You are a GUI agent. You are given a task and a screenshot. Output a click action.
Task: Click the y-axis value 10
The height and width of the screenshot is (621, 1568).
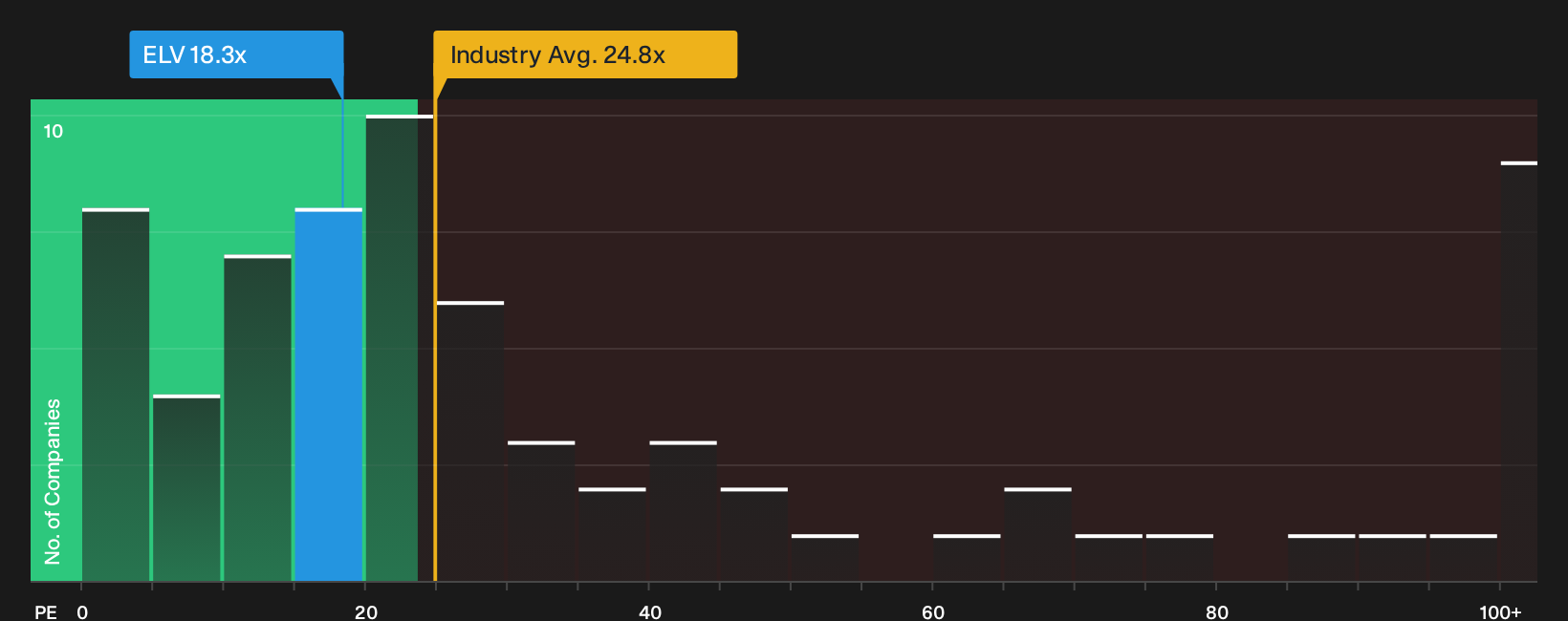pyautogui.click(x=54, y=131)
